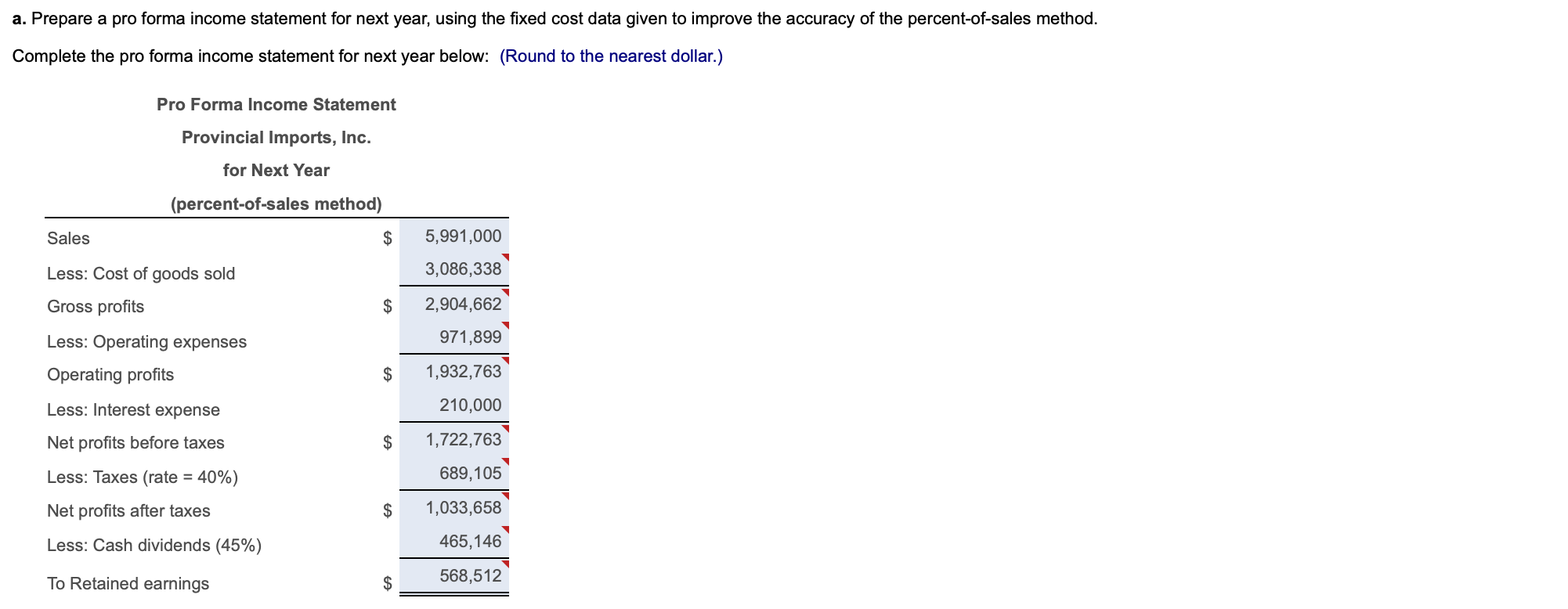Screen dimensions: 1568x609
Task: Click the red marker on the 568,512 value
Action: click(506, 563)
